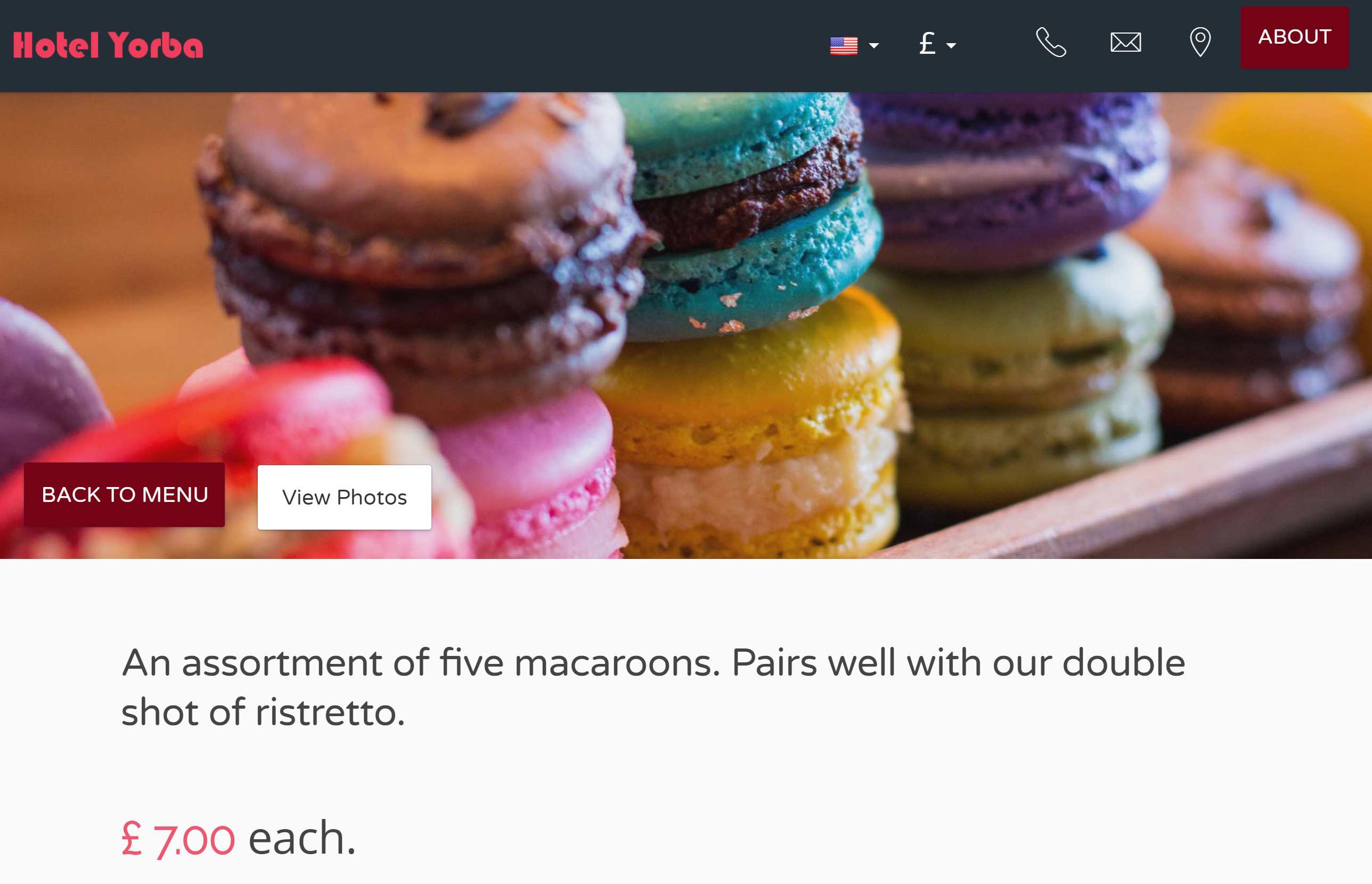The image size is (1372, 884).
Task: Click BACK TO MENU button
Action: click(124, 493)
